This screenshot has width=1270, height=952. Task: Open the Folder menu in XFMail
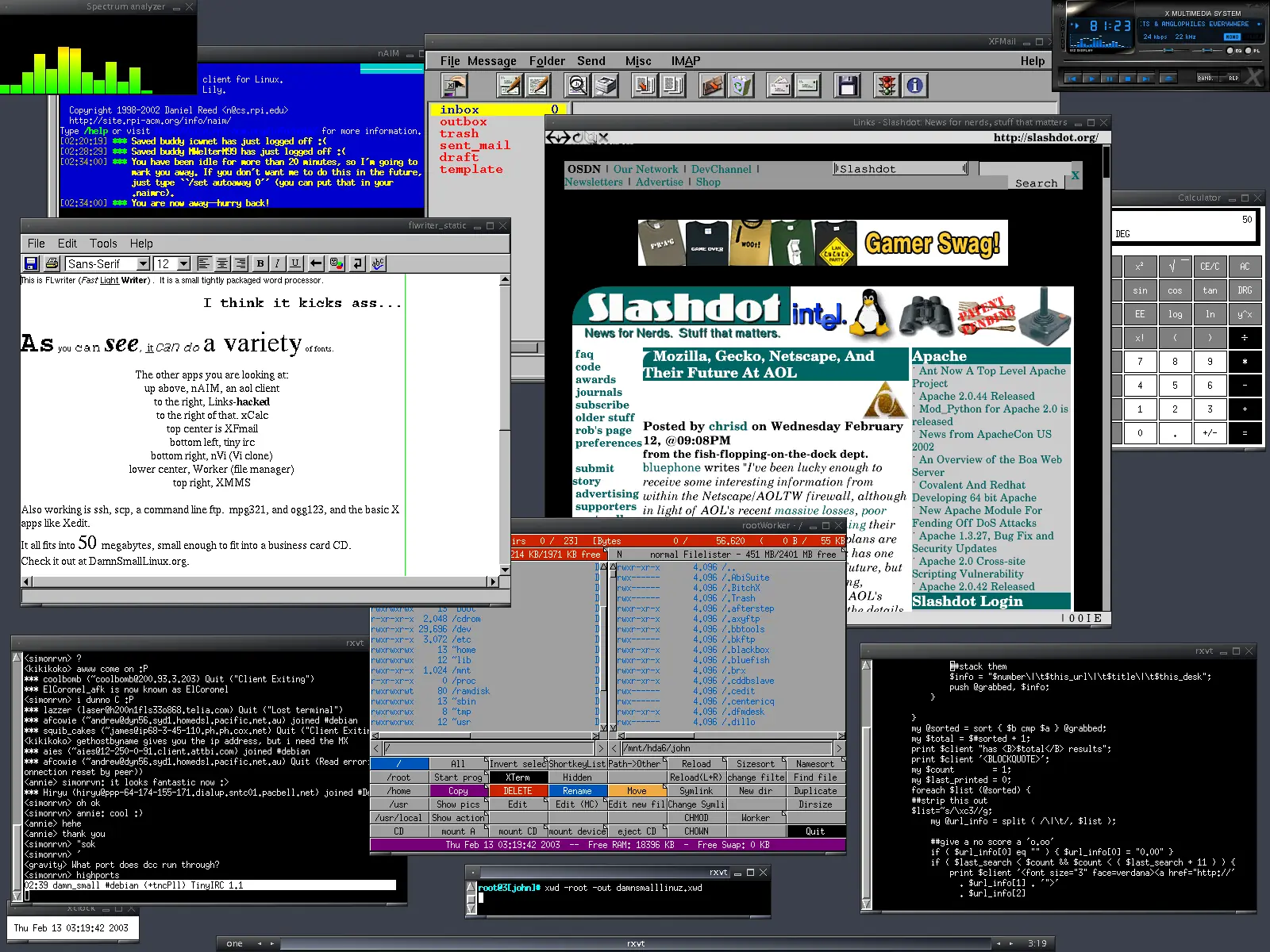point(547,61)
